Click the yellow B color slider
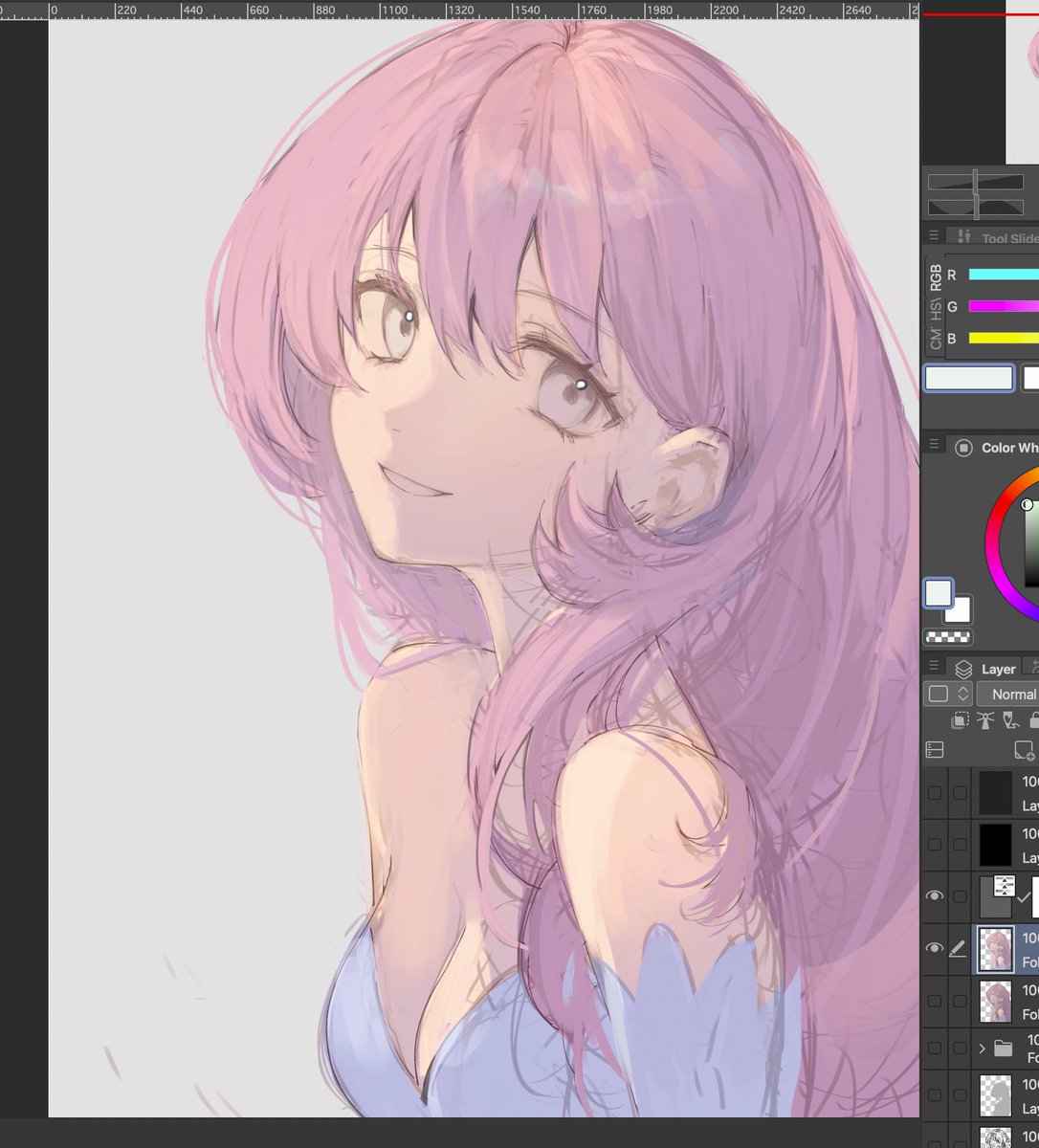 (x=1004, y=338)
